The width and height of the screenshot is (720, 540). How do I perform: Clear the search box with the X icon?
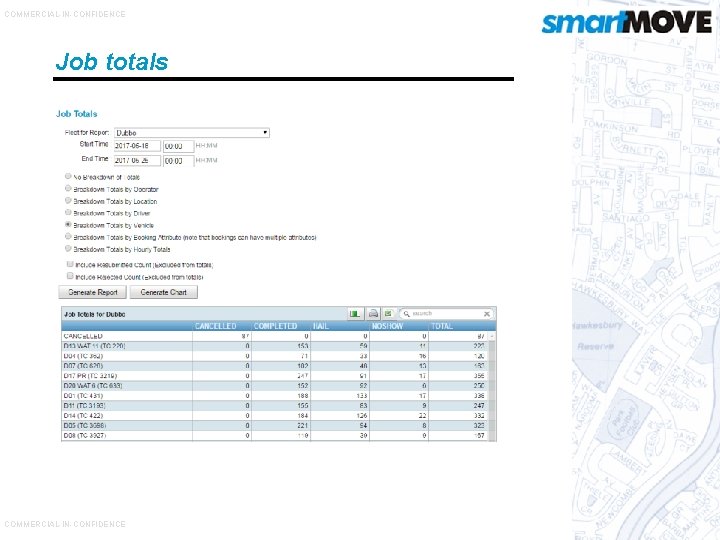coord(487,314)
